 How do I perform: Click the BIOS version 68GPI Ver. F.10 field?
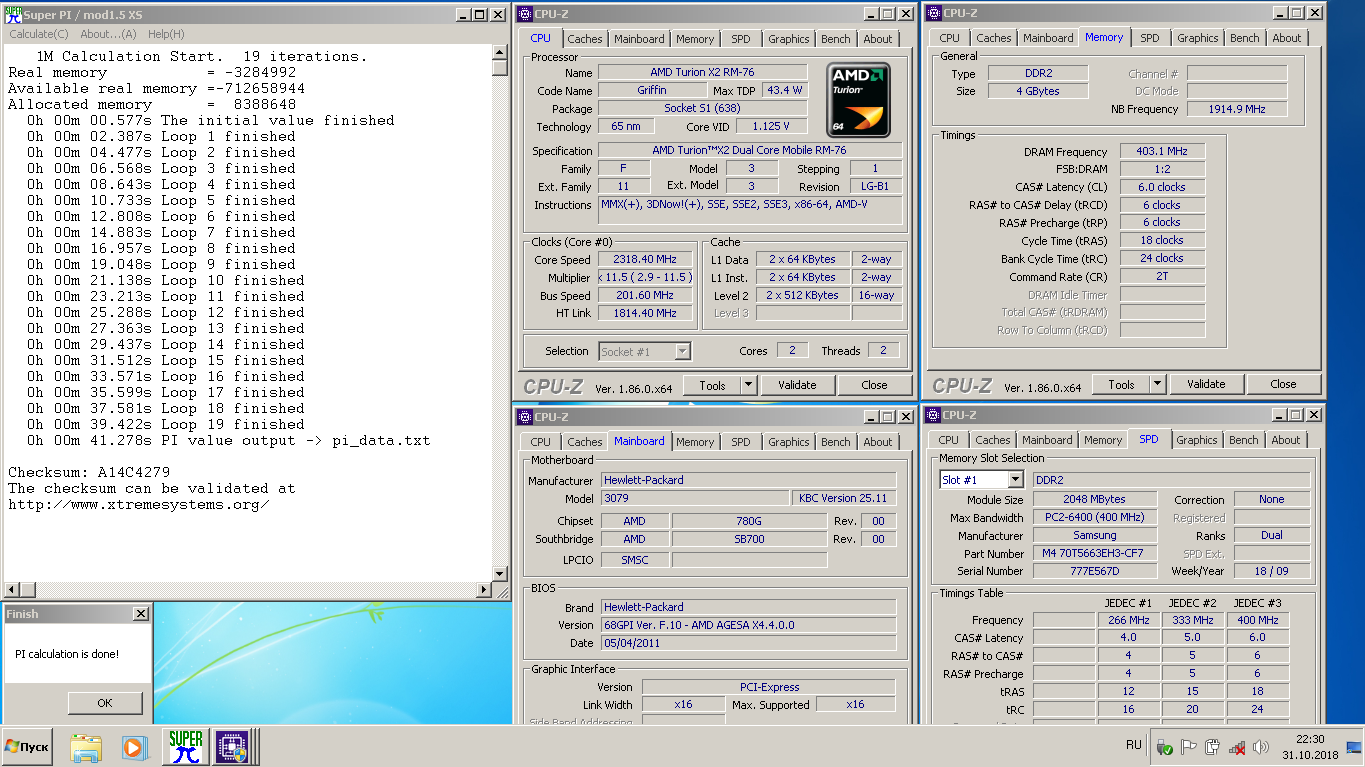[749, 625]
